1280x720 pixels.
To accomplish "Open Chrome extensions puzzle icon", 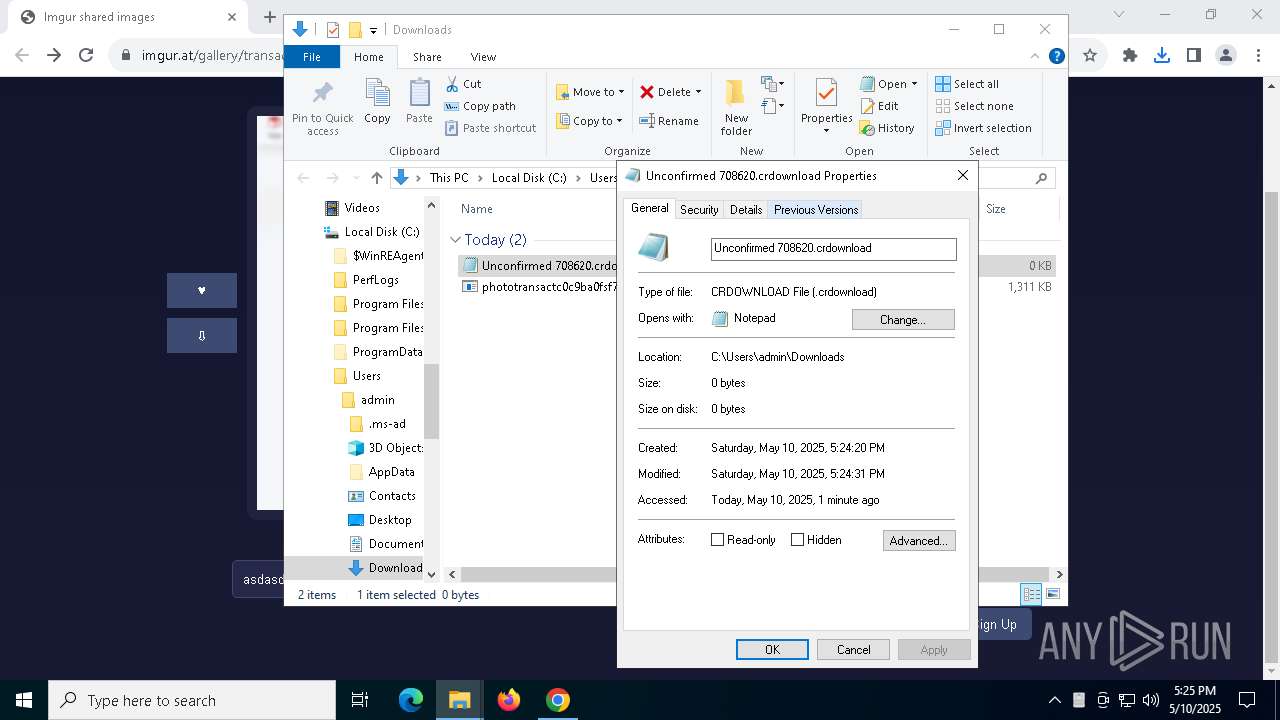I will pos(1130,55).
